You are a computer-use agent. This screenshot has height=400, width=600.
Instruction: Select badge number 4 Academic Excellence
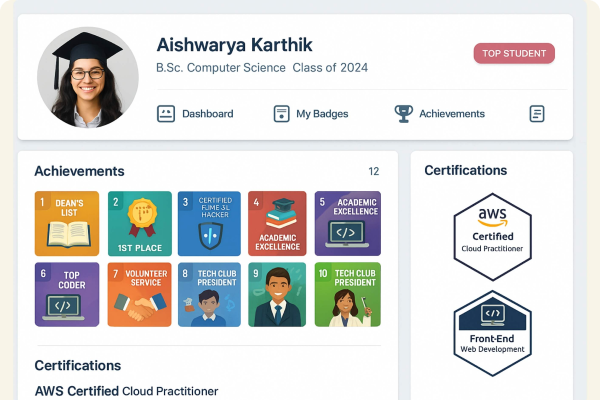pos(277,223)
